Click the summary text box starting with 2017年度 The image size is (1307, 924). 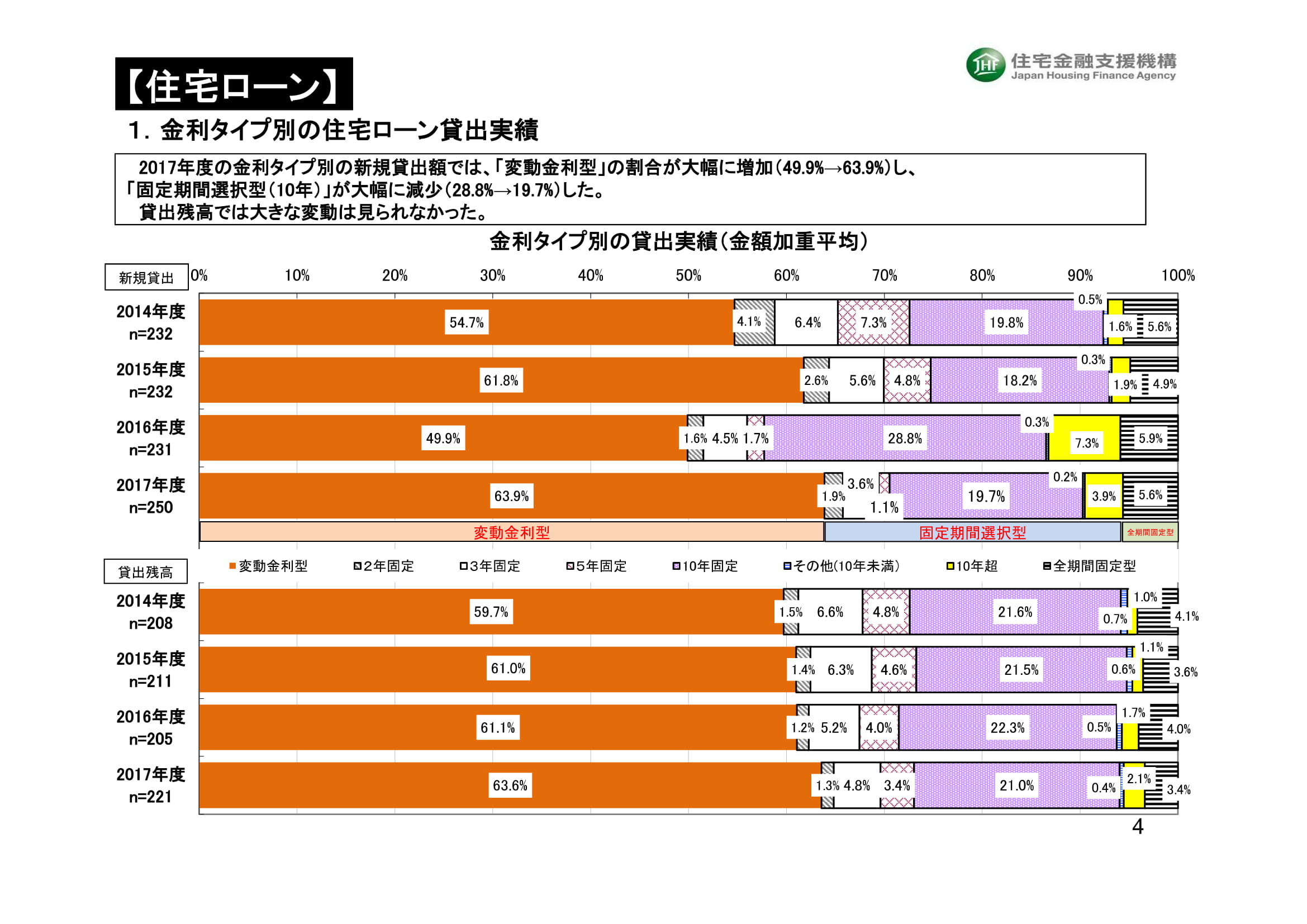pyautogui.click(x=630, y=189)
